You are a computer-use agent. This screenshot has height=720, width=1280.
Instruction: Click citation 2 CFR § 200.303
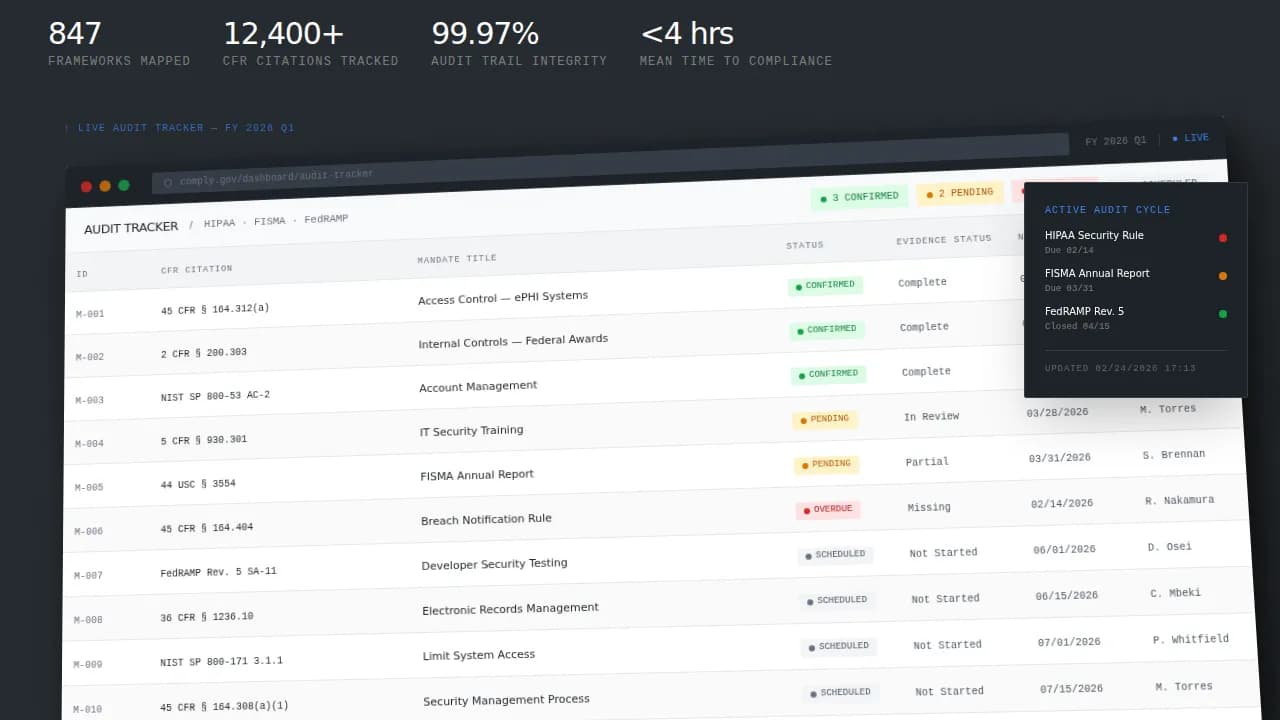tap(204, 353)
